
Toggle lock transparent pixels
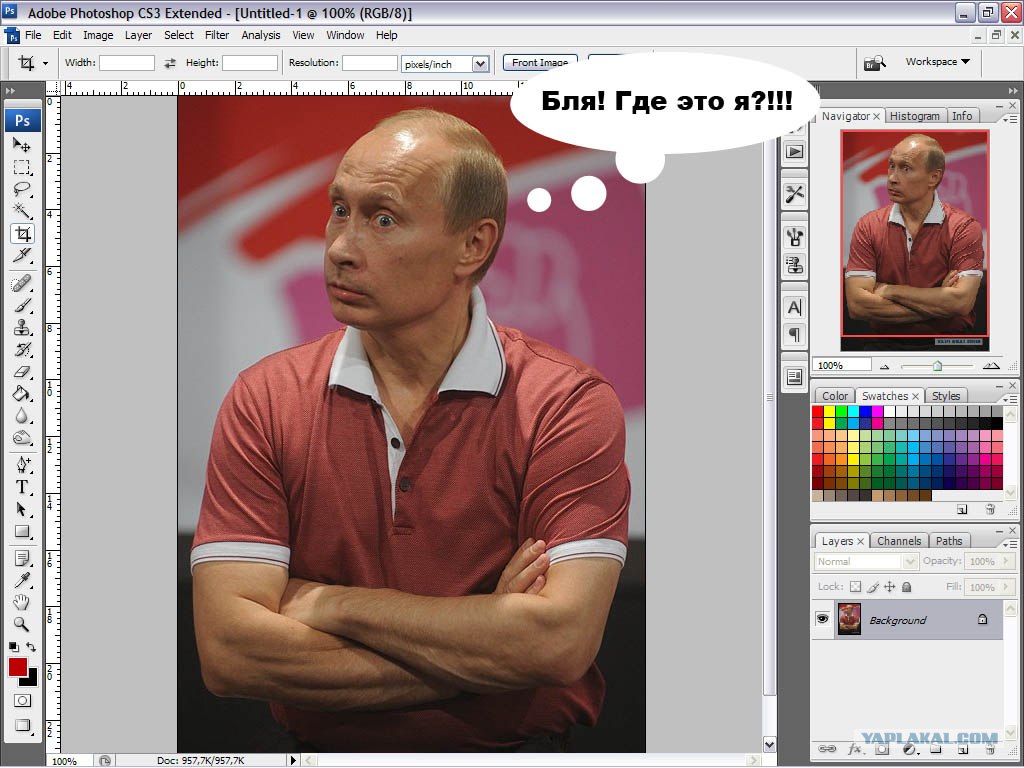point(856,587)
